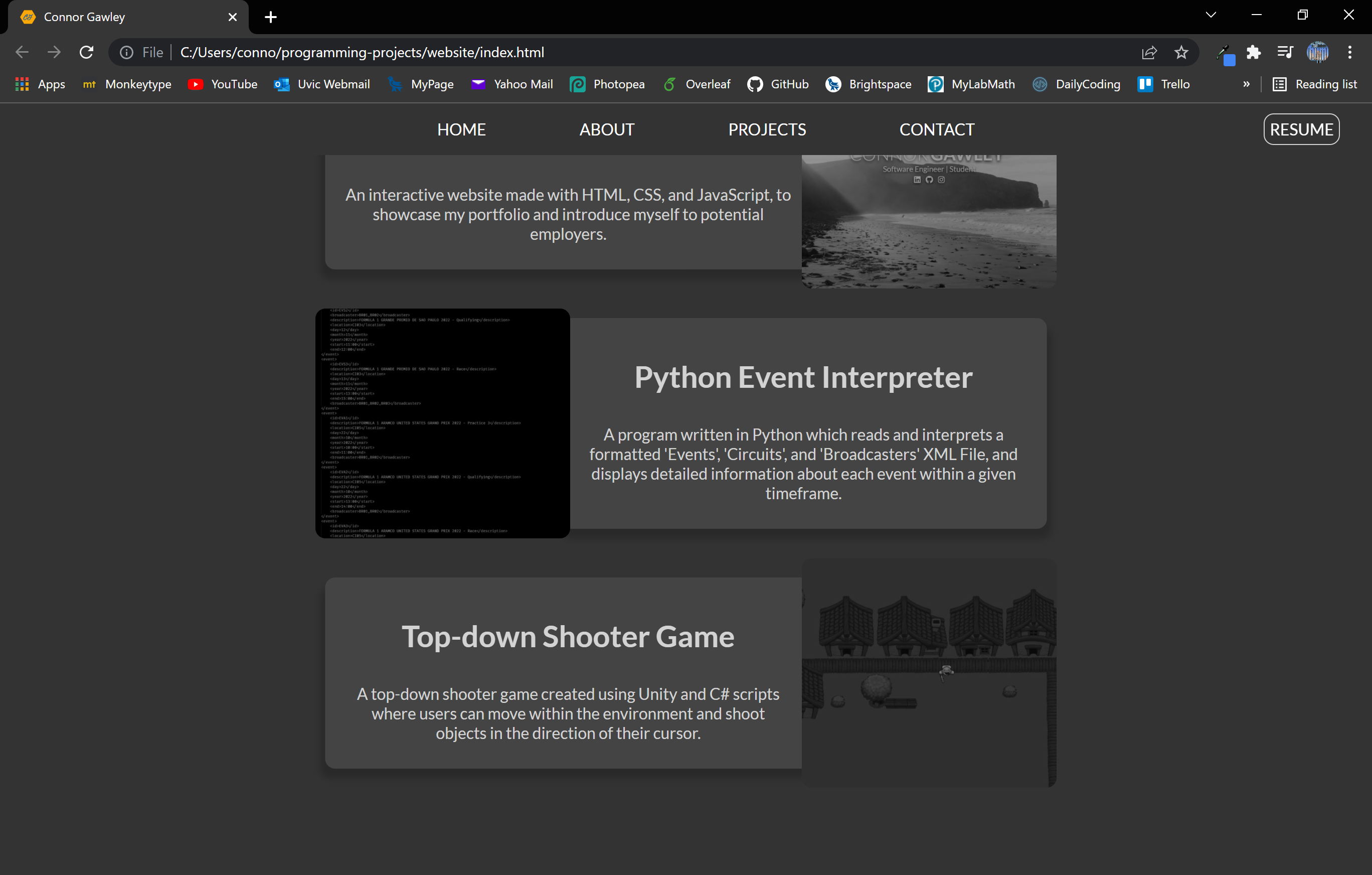The image size is (1372, 875).
Task: Open the Apps grid bookmark
Action: 40,84
